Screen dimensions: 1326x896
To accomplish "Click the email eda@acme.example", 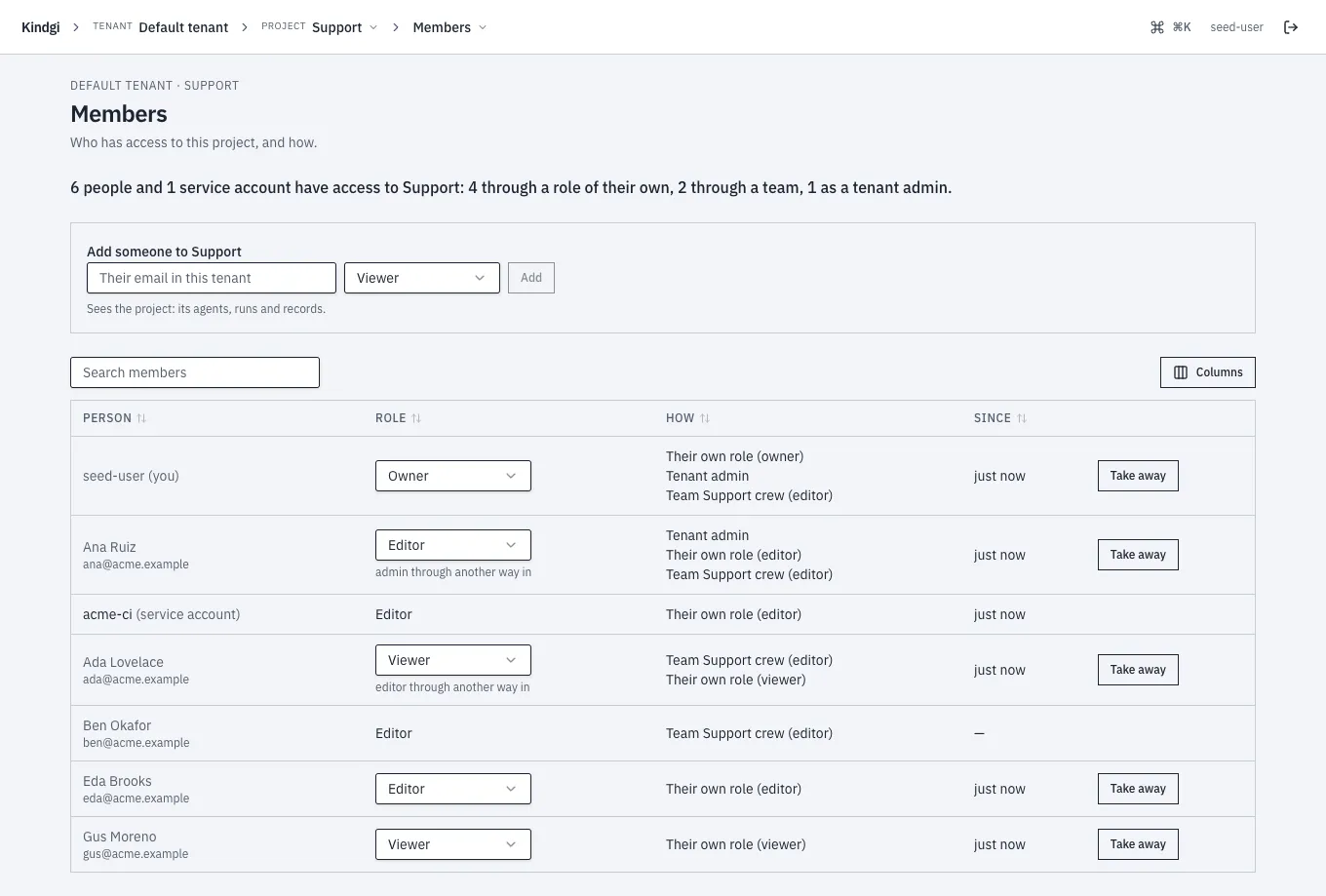I will click(136, 799).
